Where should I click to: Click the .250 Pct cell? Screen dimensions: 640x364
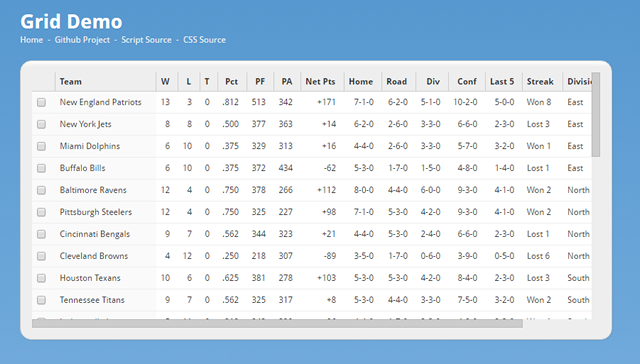click(231, 257)
